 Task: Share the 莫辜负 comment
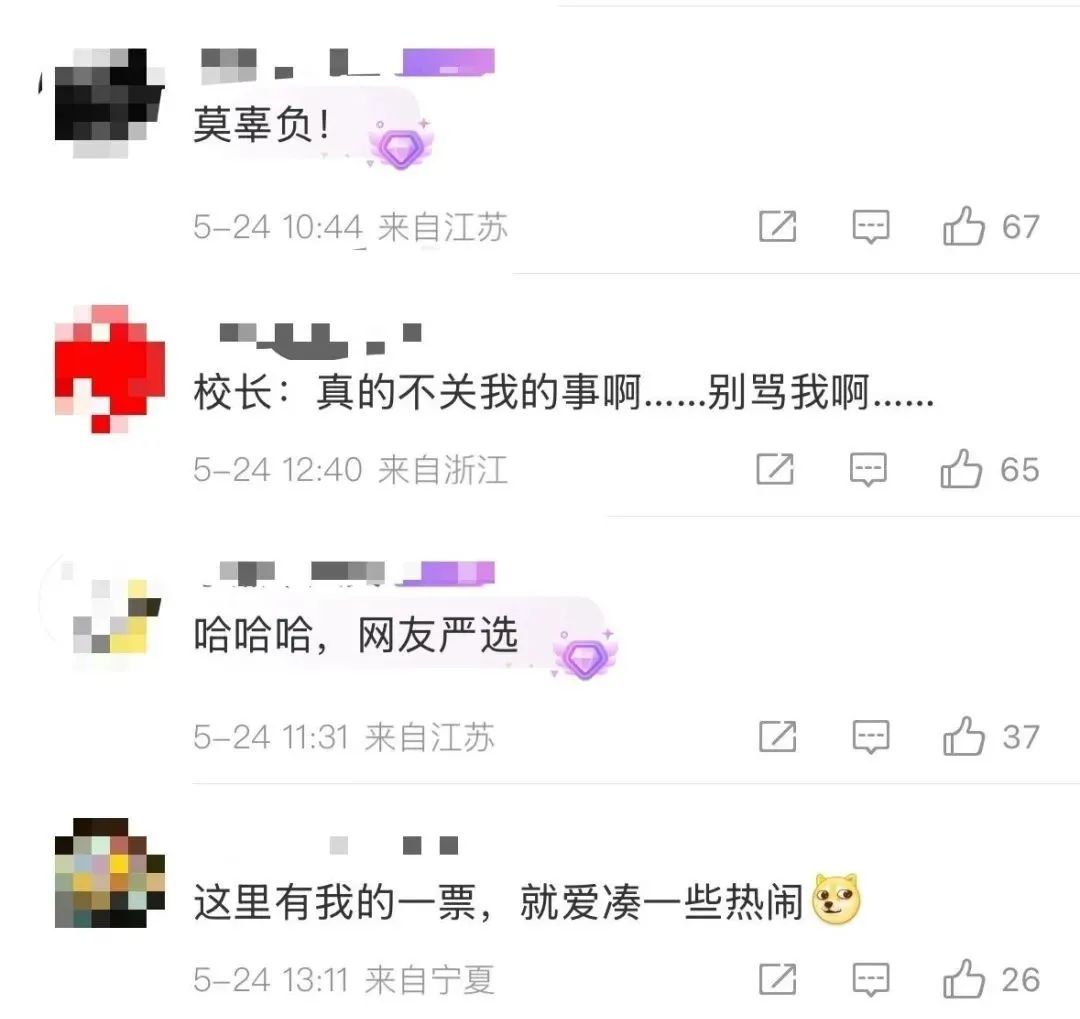pyautogui.click(x=778, y=227)
